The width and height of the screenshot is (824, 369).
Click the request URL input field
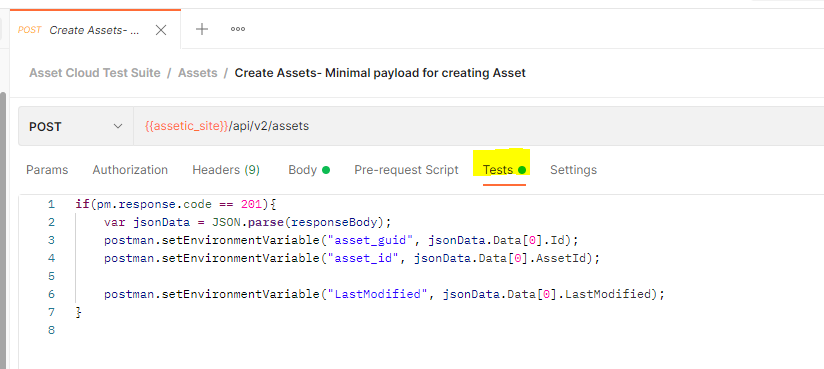pyautogui.click(x=478, y=127)
